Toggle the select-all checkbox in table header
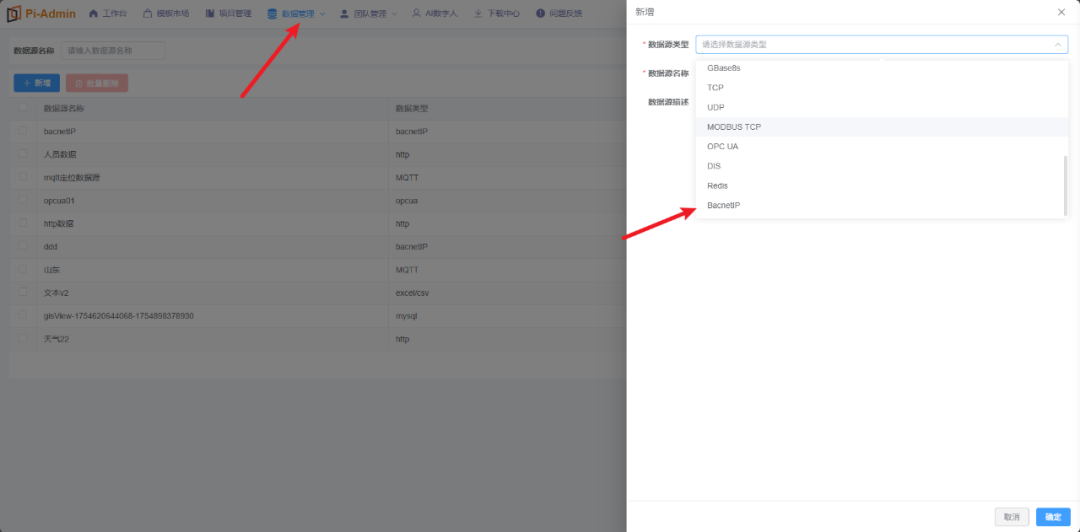 point(23,108)
